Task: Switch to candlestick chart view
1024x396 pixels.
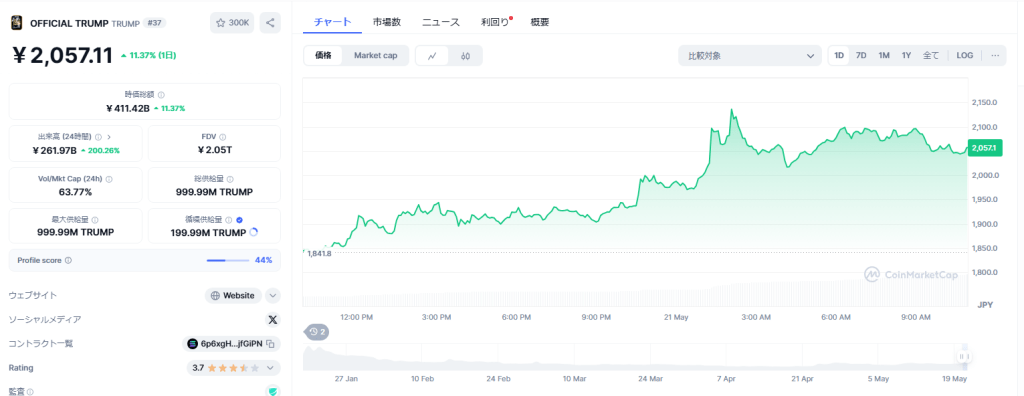Action: point(465,56)
